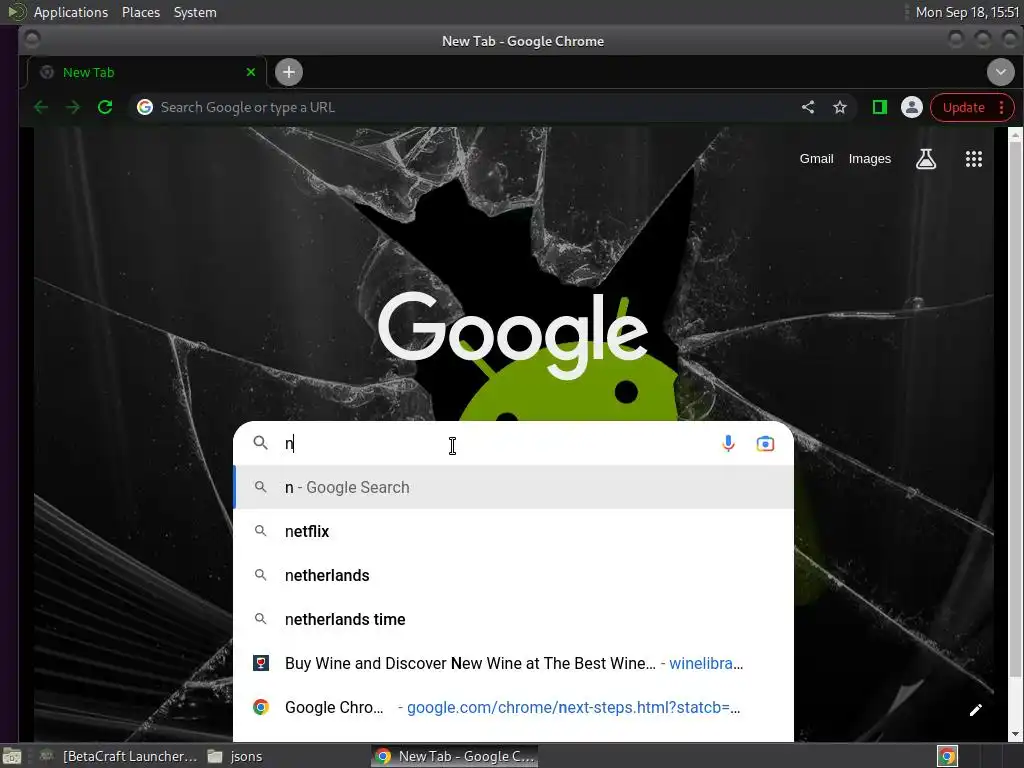The width and height of the screenshot is (1024, 768).
Task: Open the Images link
Action: [x=869, y=159]
